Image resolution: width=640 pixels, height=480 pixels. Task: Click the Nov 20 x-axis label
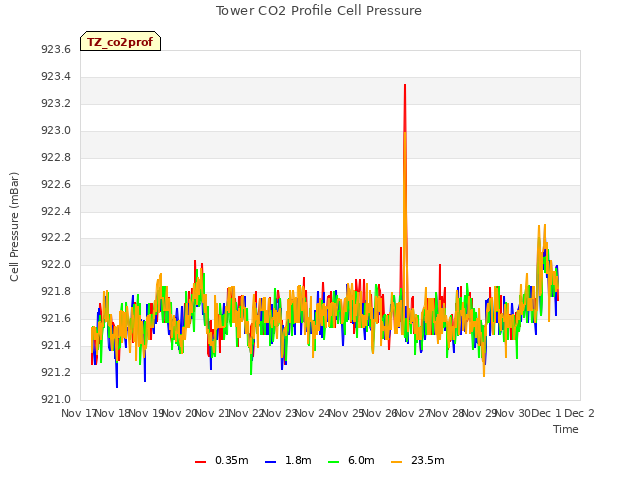tap(179, 413)
